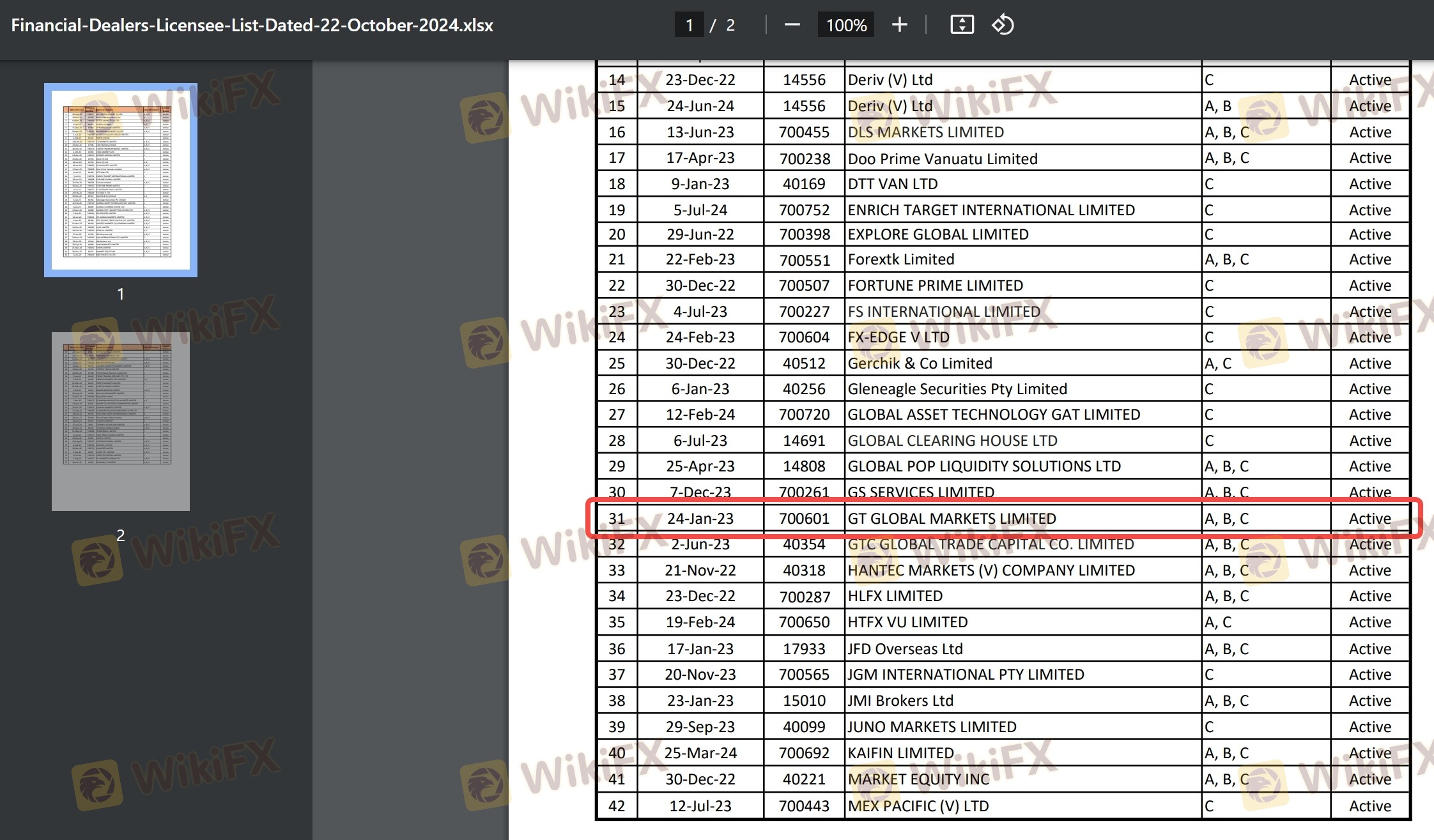The width and height of the screenshot is (1434, 840).
Task: Click the Deriv (V) Ltd row 14
Action: [x=890, y=80]
